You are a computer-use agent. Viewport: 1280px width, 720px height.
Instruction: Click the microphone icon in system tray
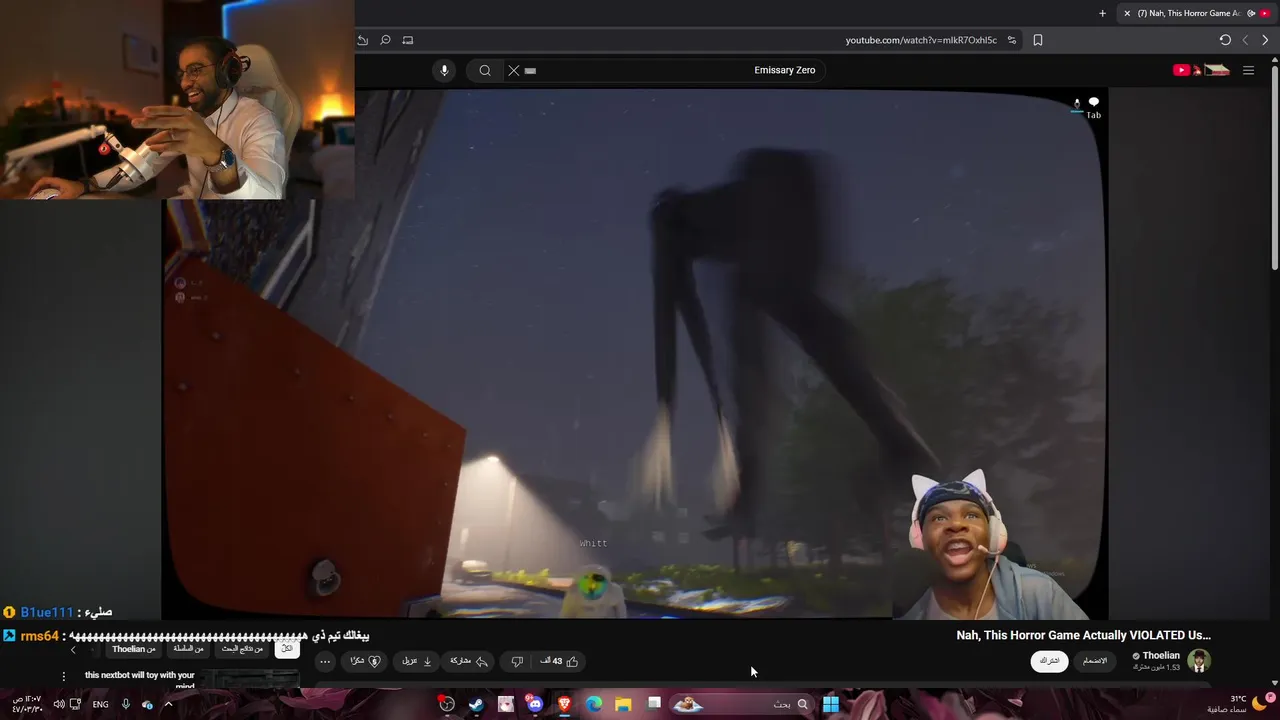pyautogui.click(x=125, y=704)
